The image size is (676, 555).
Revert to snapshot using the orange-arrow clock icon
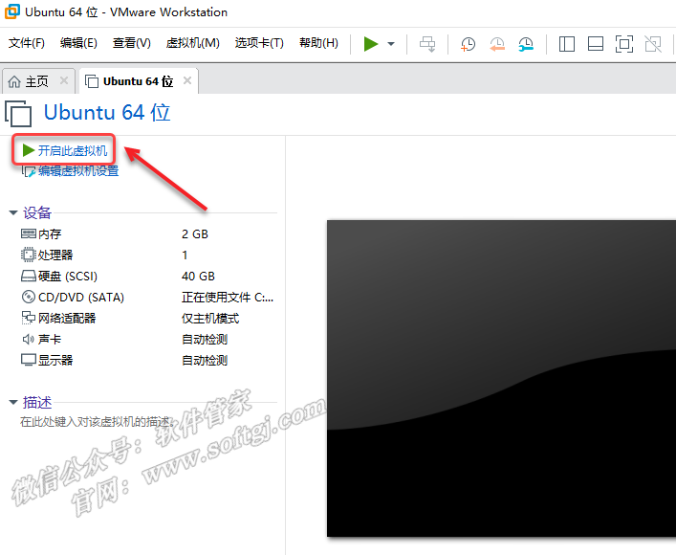(497, 44)
